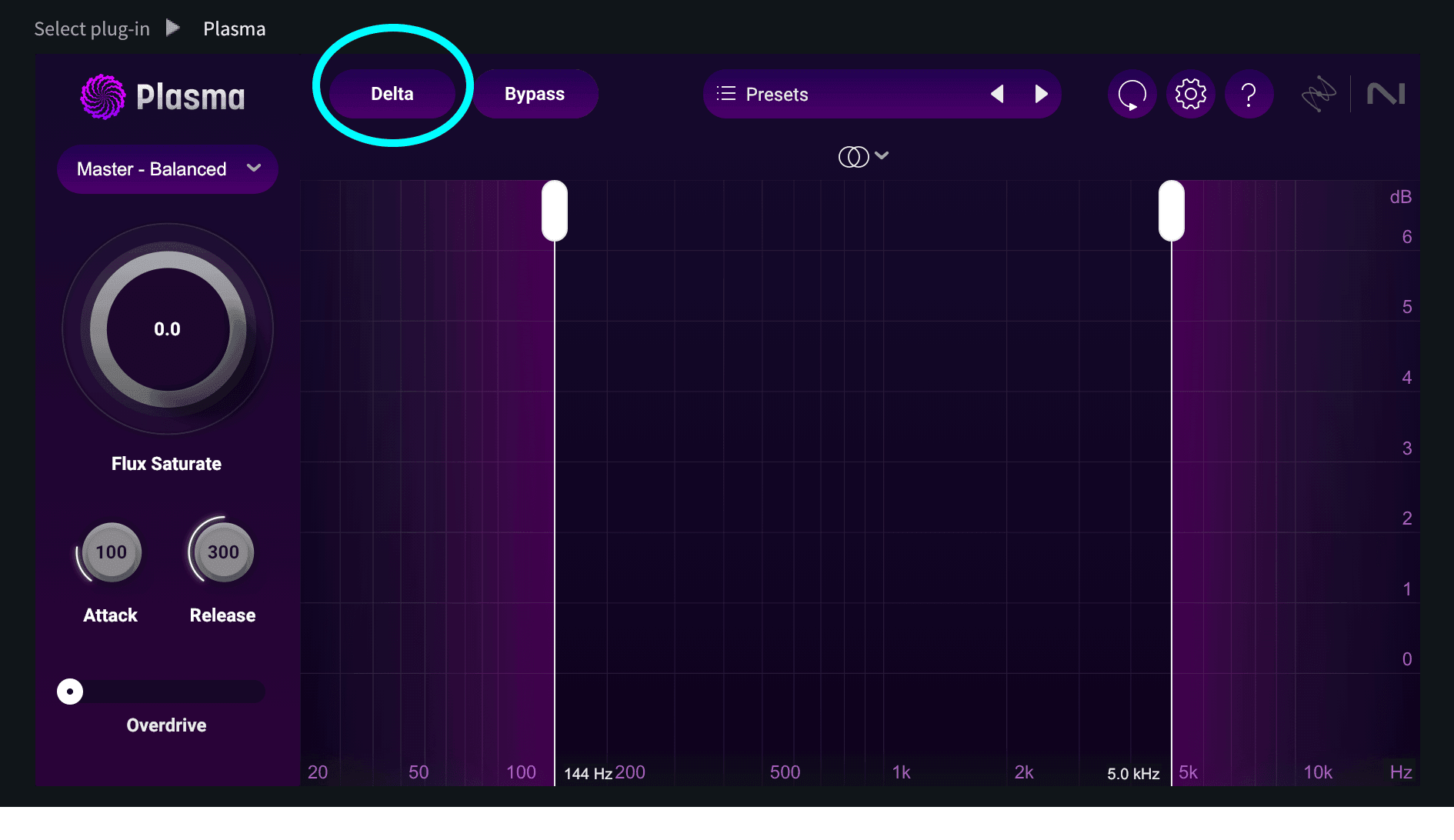This screenshot has width=1454, height=840.
Task: Open the stereo channel mode selector
Action: pos(853,157)
